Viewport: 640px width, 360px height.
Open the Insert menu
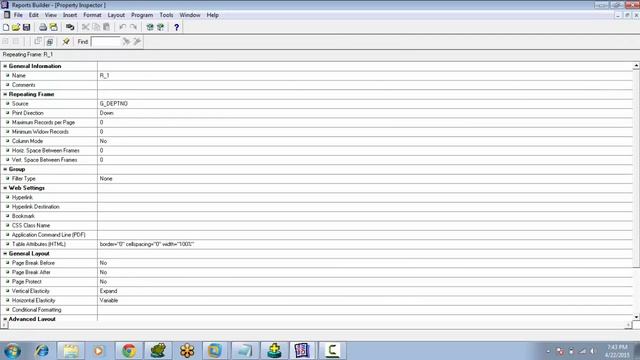point(70,15)
